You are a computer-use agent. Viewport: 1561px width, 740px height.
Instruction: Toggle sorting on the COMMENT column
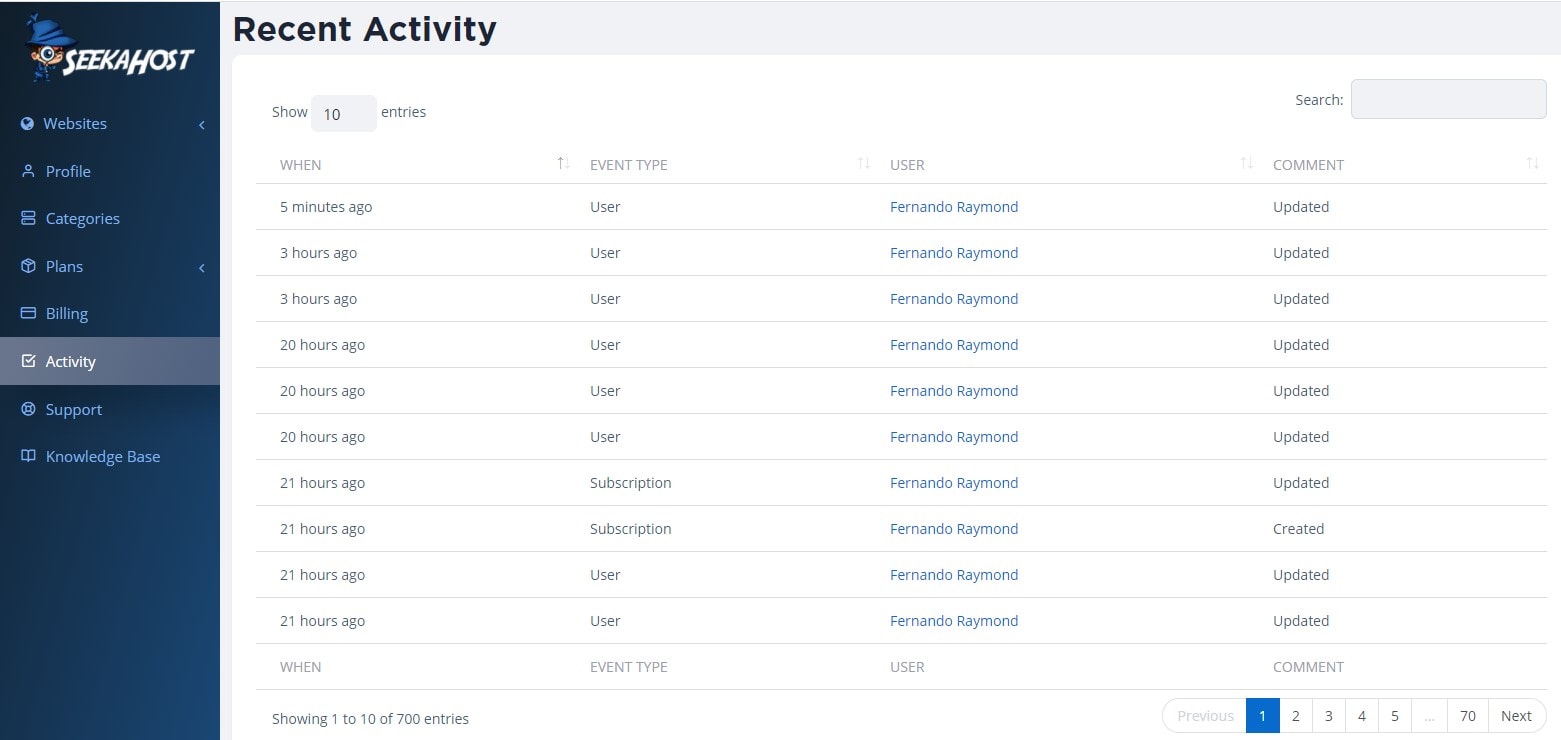(1532, 164)
